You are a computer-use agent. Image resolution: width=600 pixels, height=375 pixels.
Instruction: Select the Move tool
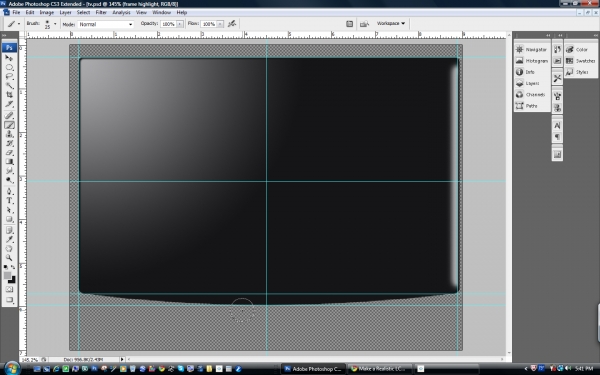pos(9,58)
